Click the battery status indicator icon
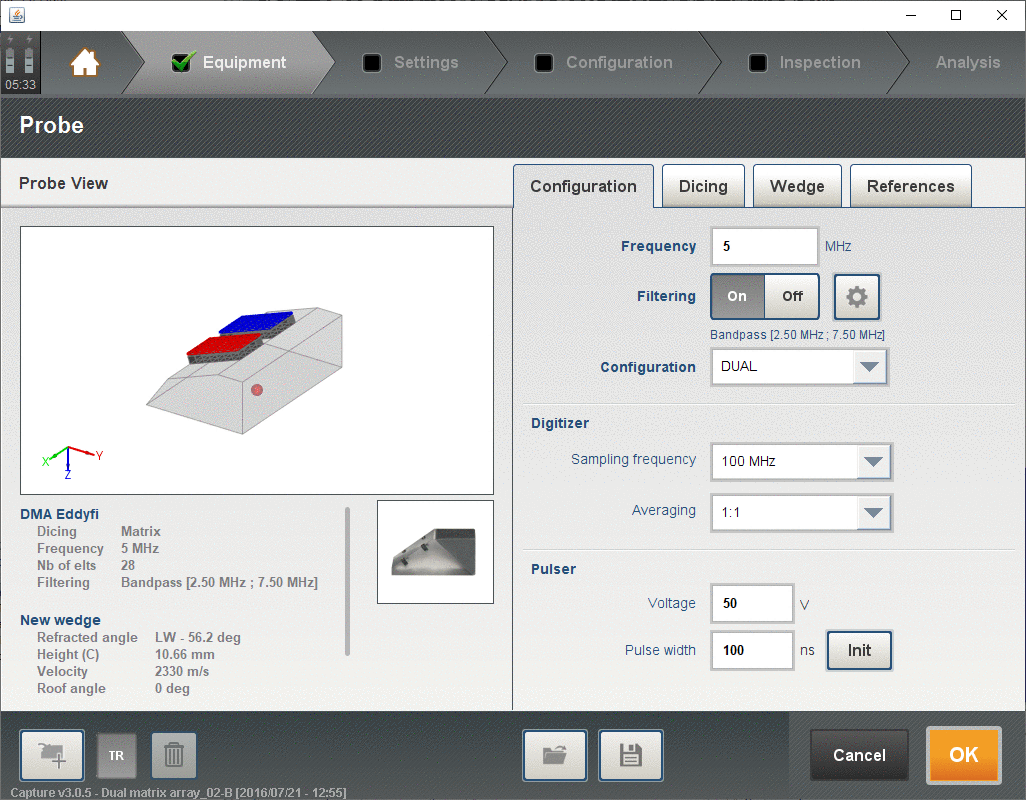 point(20,55)
